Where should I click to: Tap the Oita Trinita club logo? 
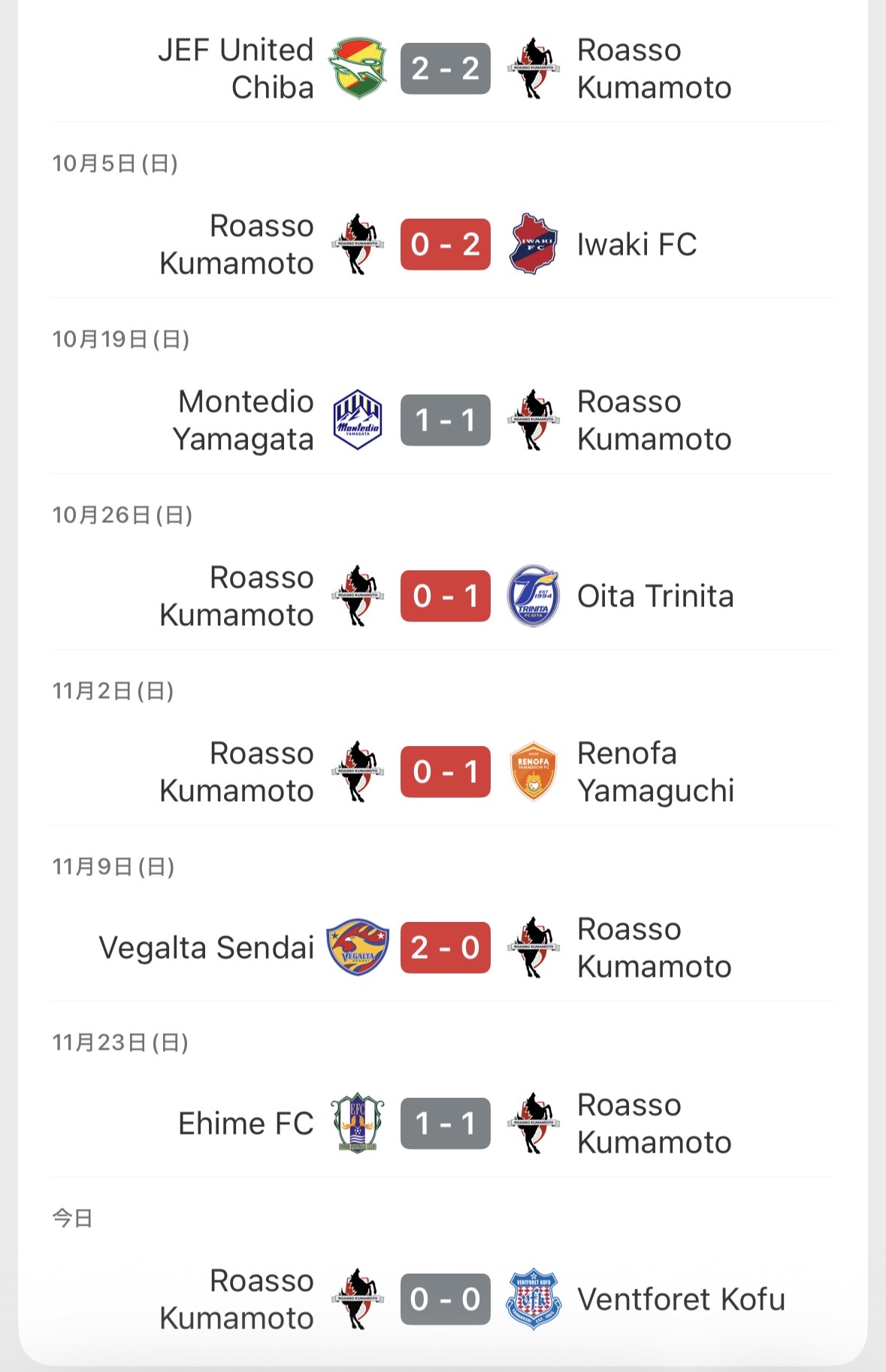click(533, 596)
